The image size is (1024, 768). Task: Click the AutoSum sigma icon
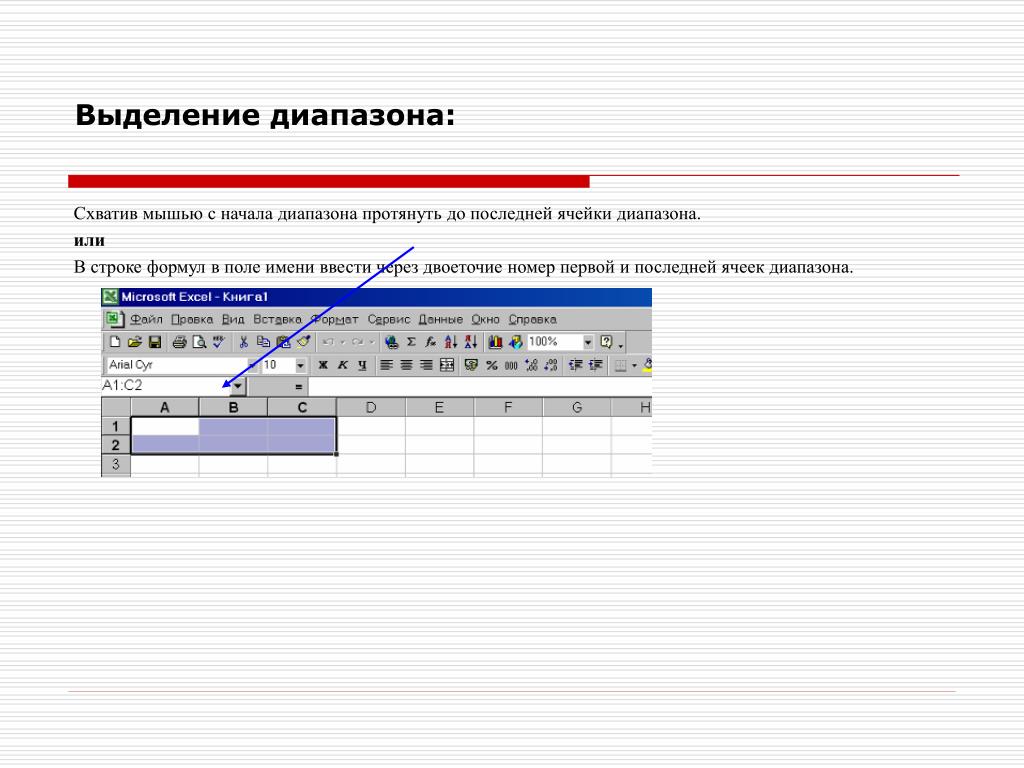click(x=411, y=342)
